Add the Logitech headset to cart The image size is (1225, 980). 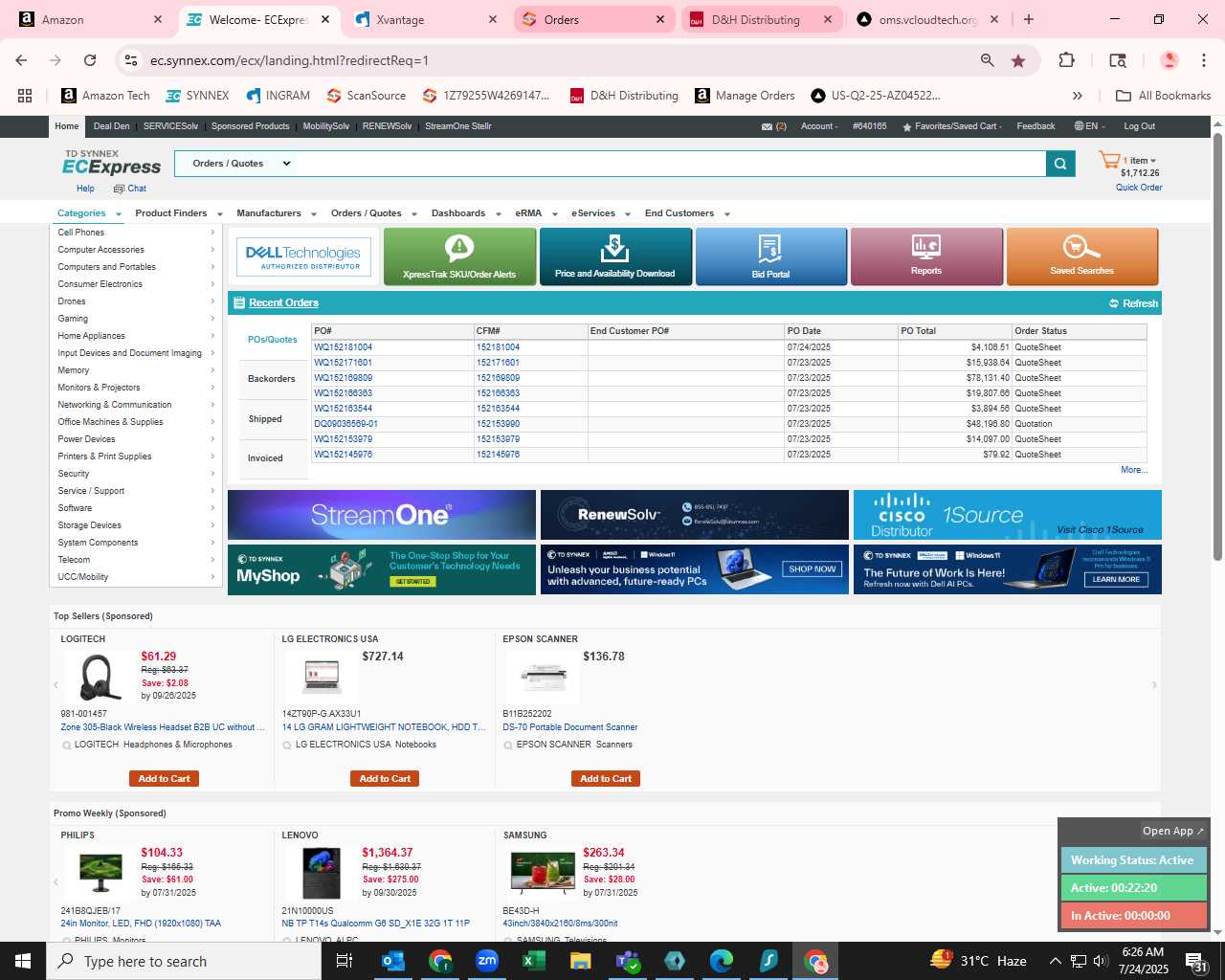click(x=164, y=779)
